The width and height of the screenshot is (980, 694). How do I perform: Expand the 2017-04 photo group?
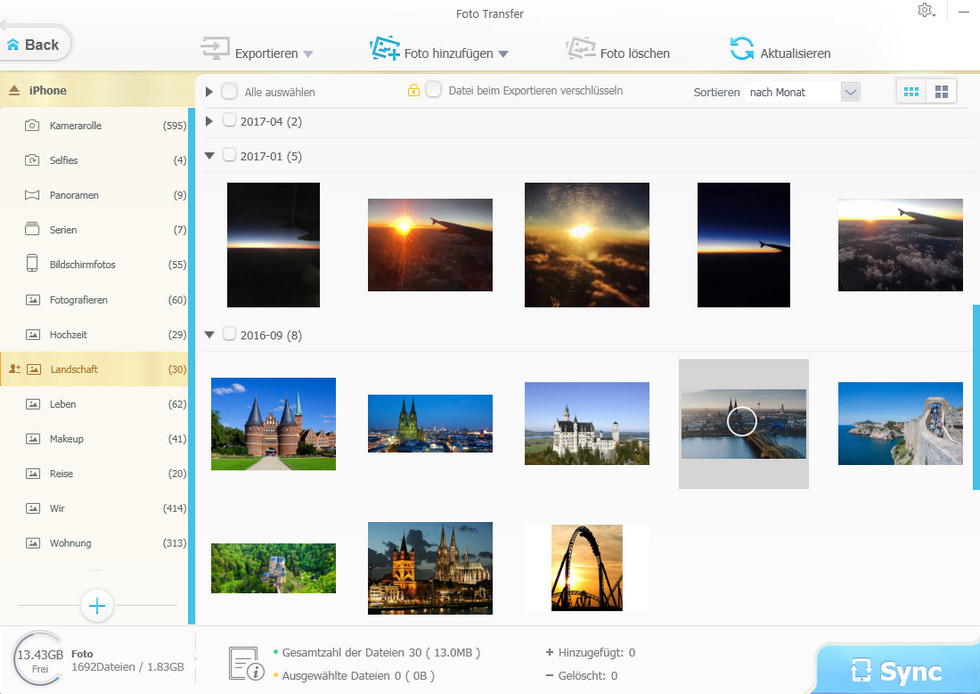pyautogui.click(x=209, y=121)
